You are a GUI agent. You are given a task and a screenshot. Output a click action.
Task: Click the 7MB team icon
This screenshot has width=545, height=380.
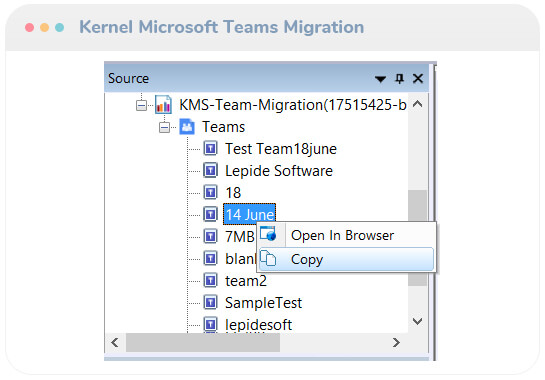210,236
